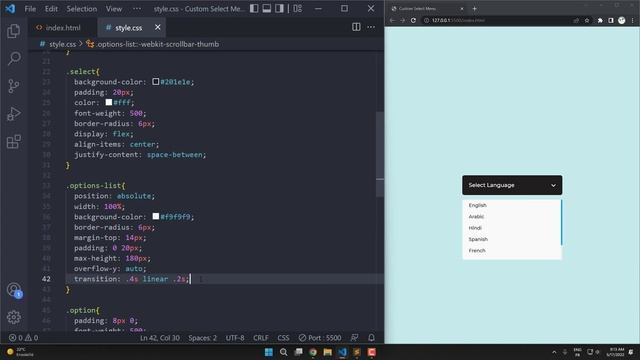Click the dropdown chevron arrow in browser

pos(553,185)
